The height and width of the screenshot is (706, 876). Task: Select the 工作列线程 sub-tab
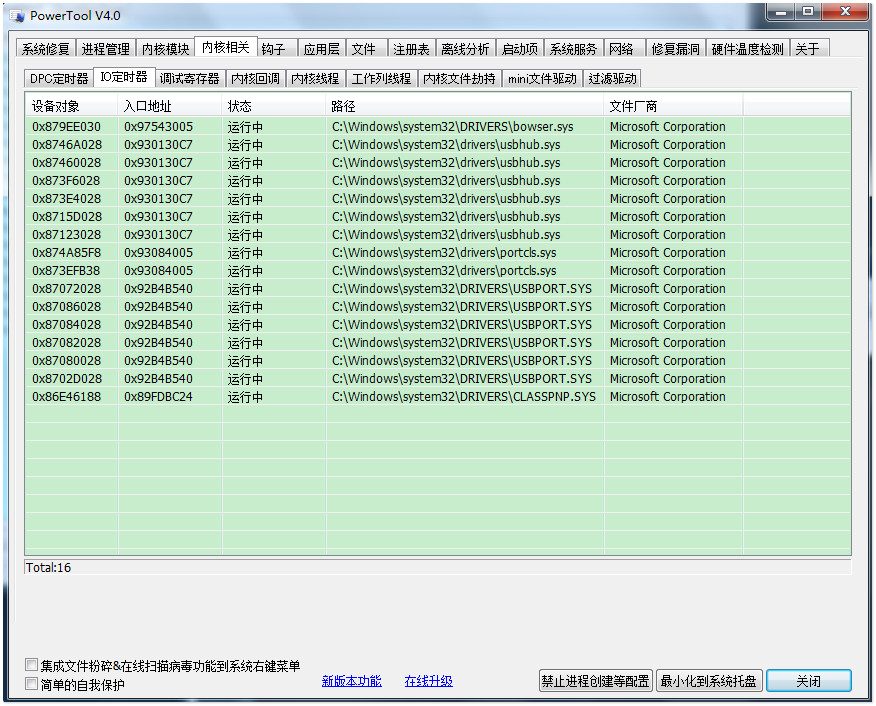pos(381,78)
